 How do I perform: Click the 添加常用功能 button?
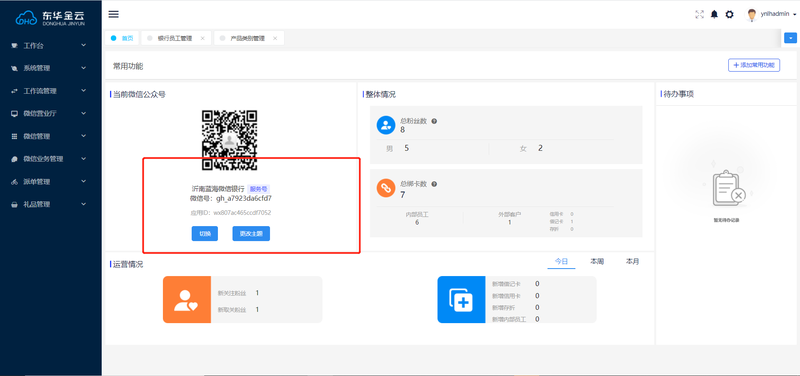pyautogui.click(x=754, y=65)
